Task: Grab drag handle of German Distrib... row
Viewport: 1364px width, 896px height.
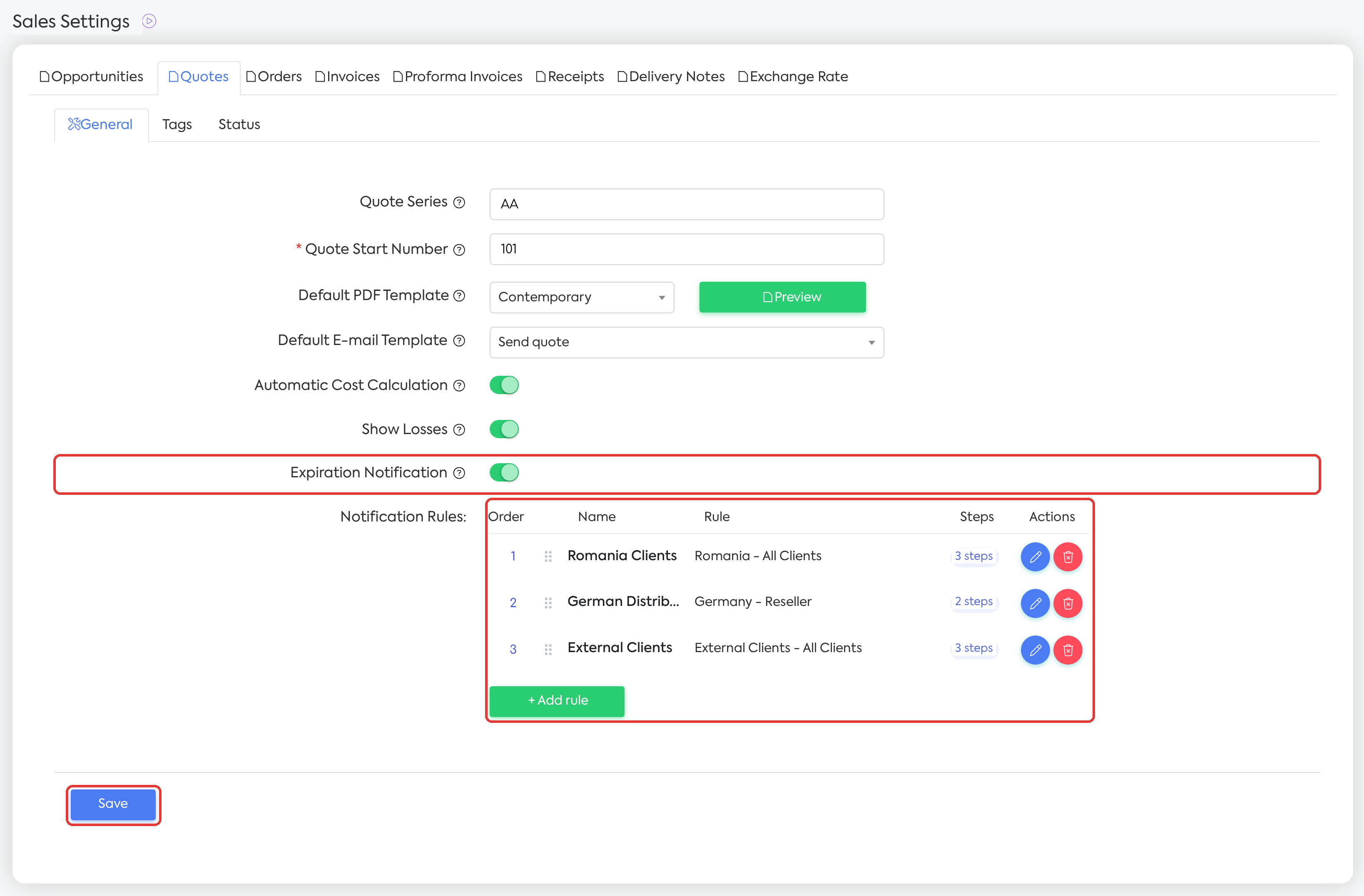Action: pos(548,603)
